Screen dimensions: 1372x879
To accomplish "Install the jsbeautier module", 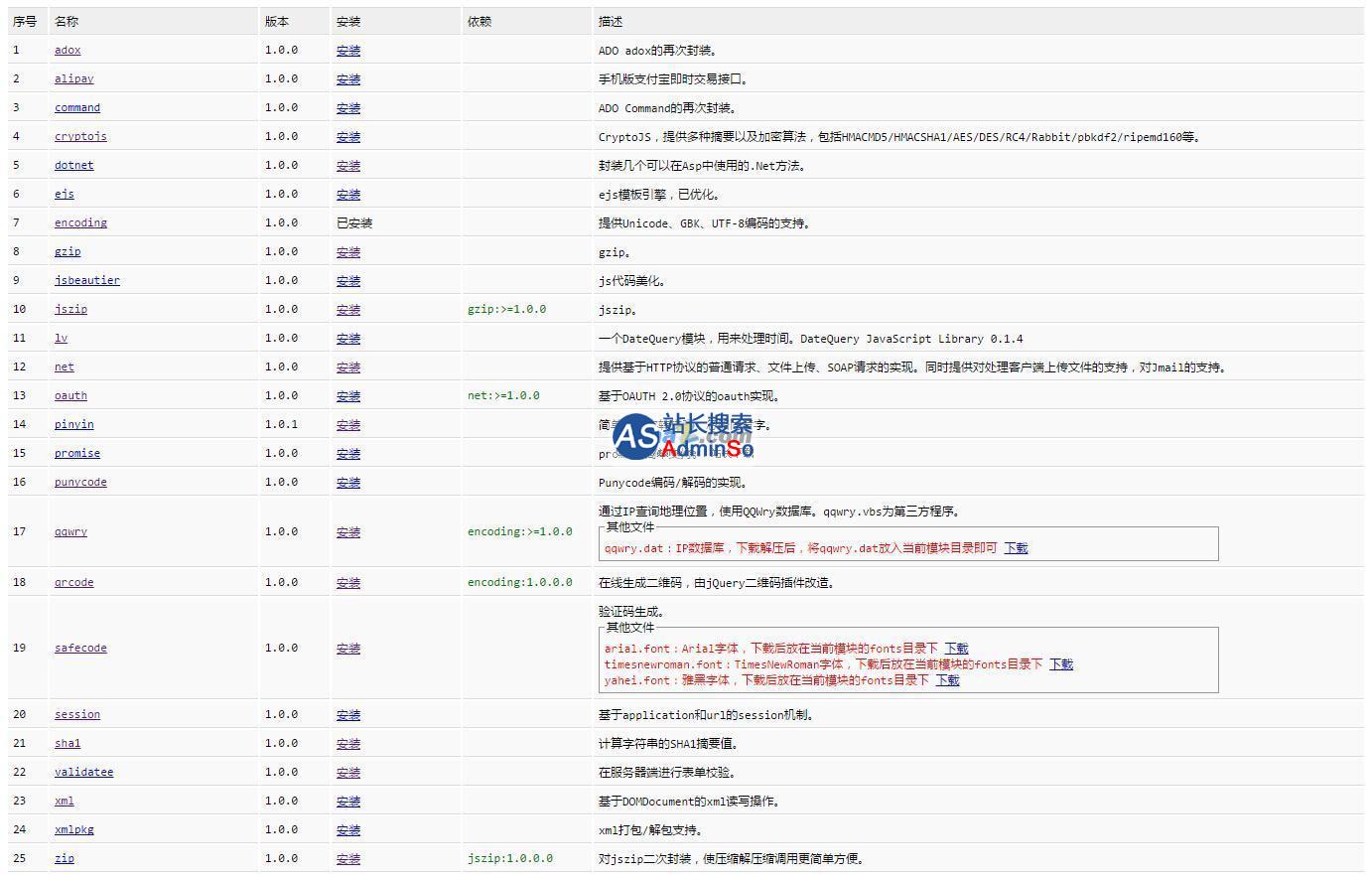I will pos(348,280).
